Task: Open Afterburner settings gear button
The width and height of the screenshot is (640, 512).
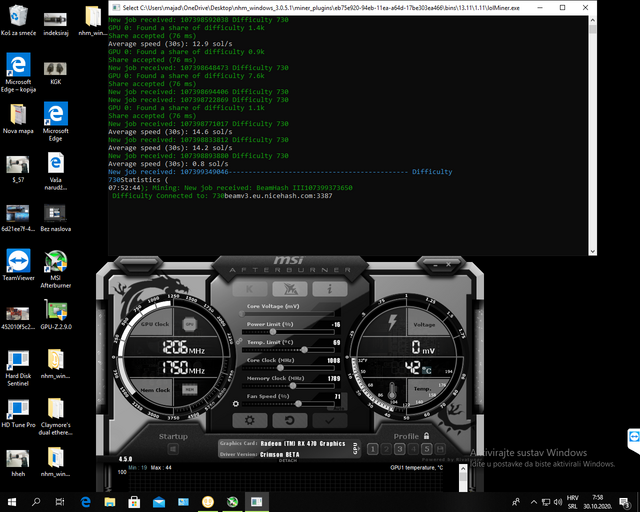Action: click(x=249, y=420)
